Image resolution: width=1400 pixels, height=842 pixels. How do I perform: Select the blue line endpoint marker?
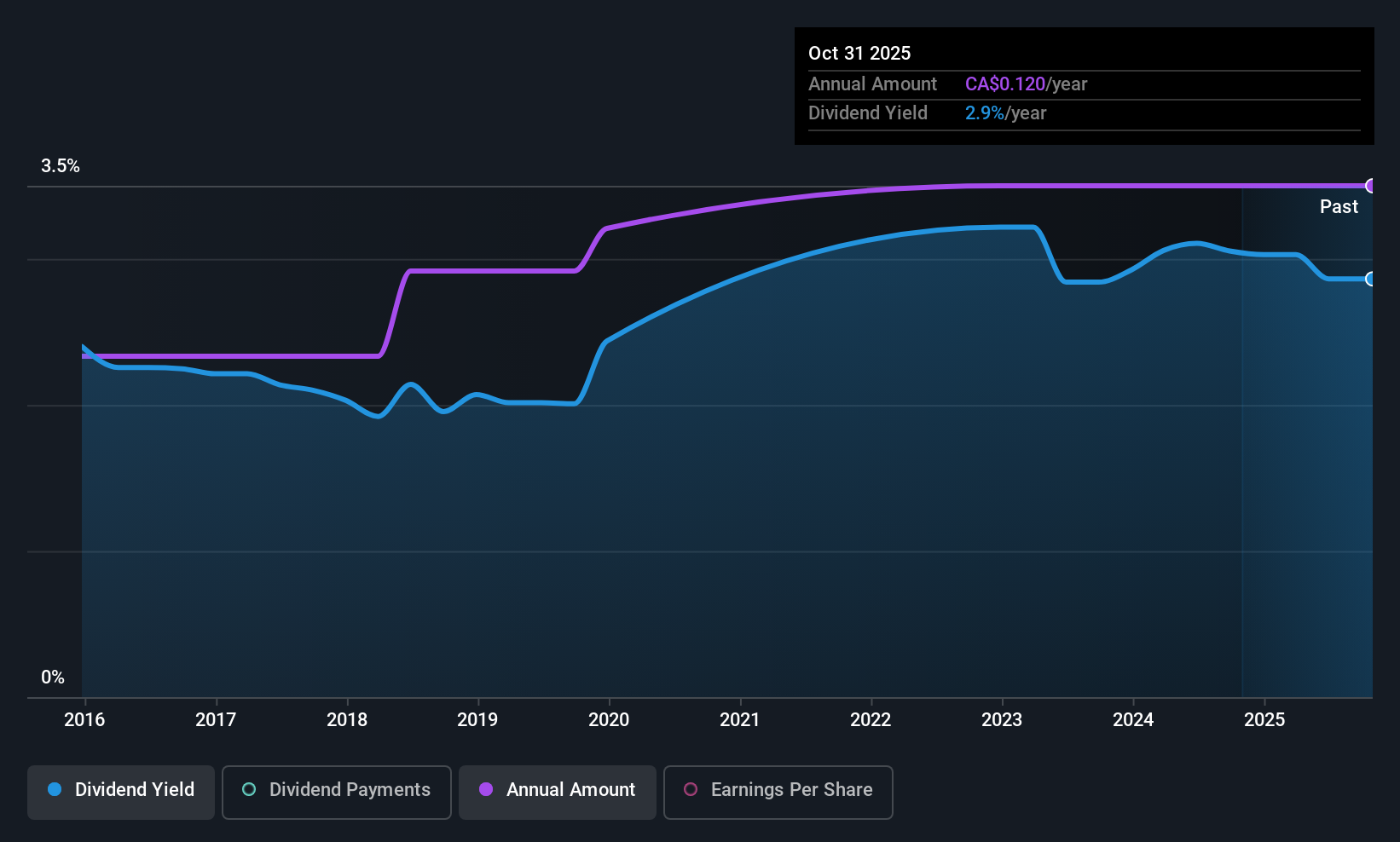click(x=1370, y=279)
